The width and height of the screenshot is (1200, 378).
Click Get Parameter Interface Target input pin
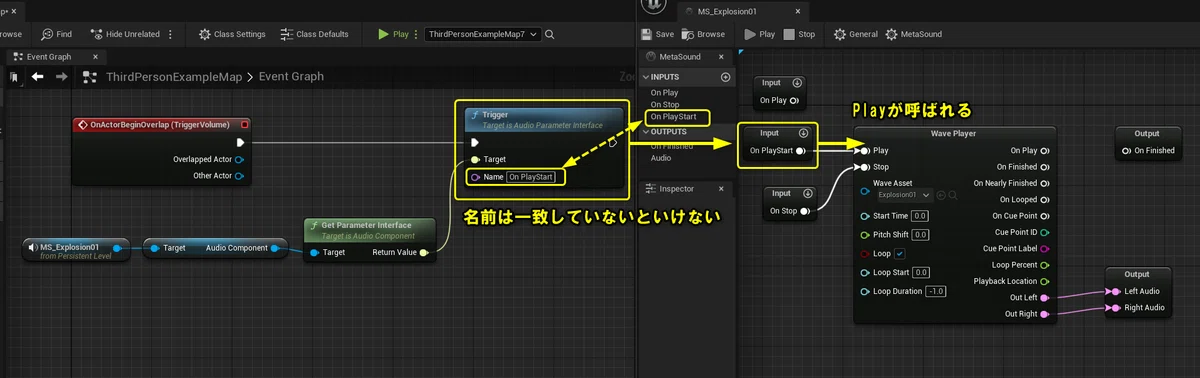315,252
